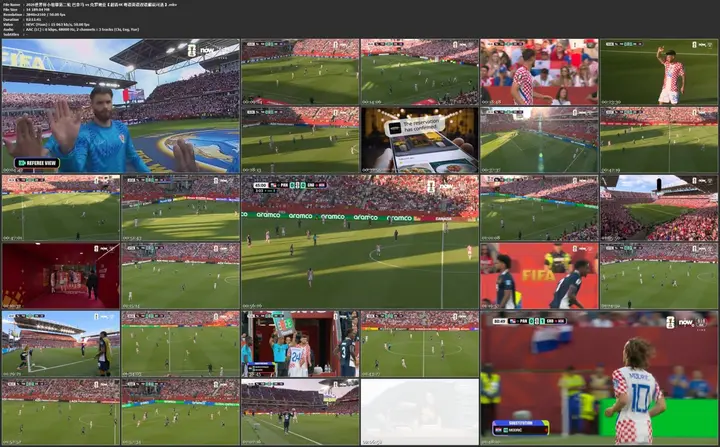This screenshot has width=720, height=447.
Task: Select the corner kick with blue sky thumbnail
Action: [61, 344]
